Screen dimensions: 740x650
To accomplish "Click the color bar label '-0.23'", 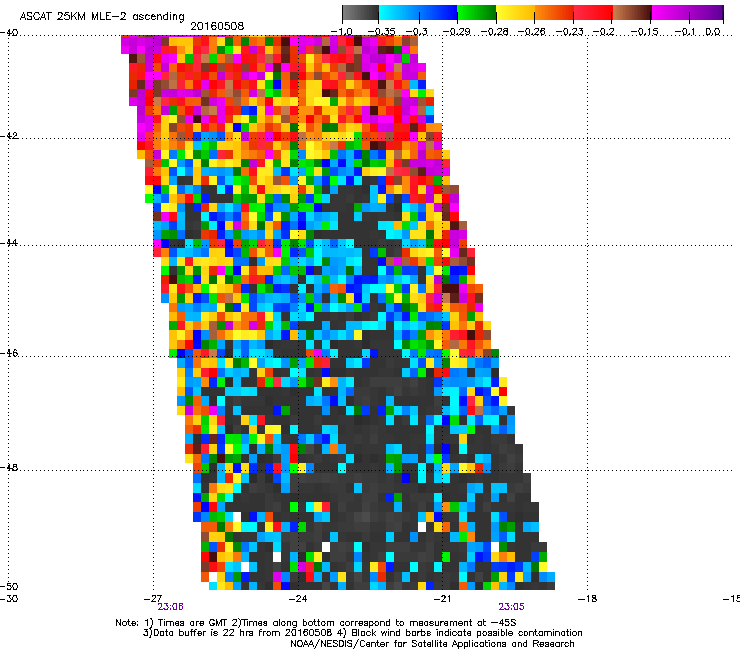I will tap(570, 32).
